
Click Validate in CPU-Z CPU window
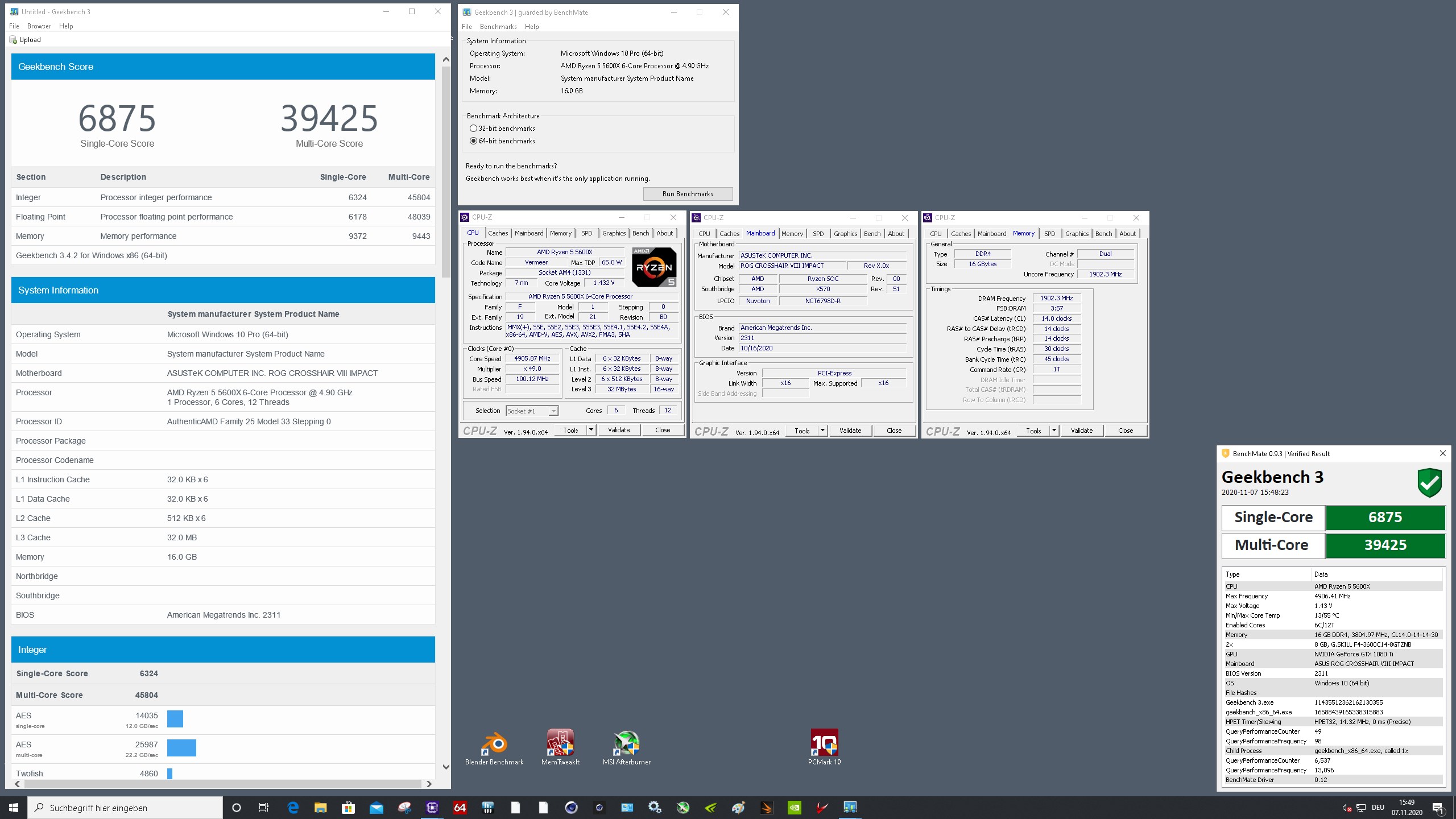[x=619, y=430]
